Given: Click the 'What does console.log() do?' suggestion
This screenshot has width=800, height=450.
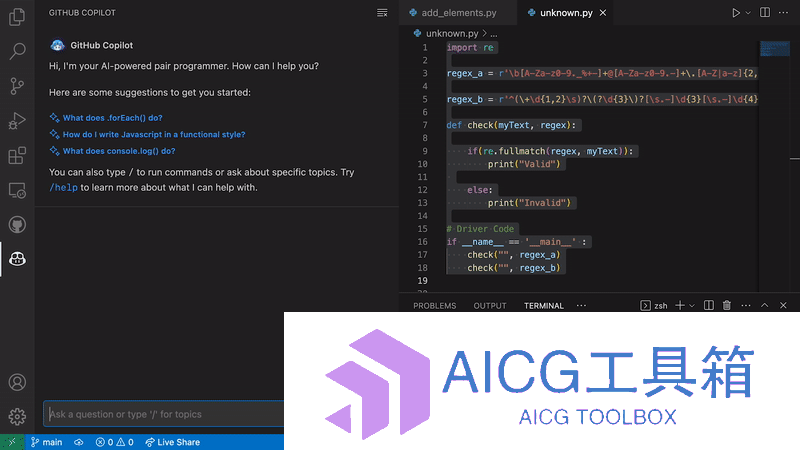Looking at the screenshot, I should (119, 151).
